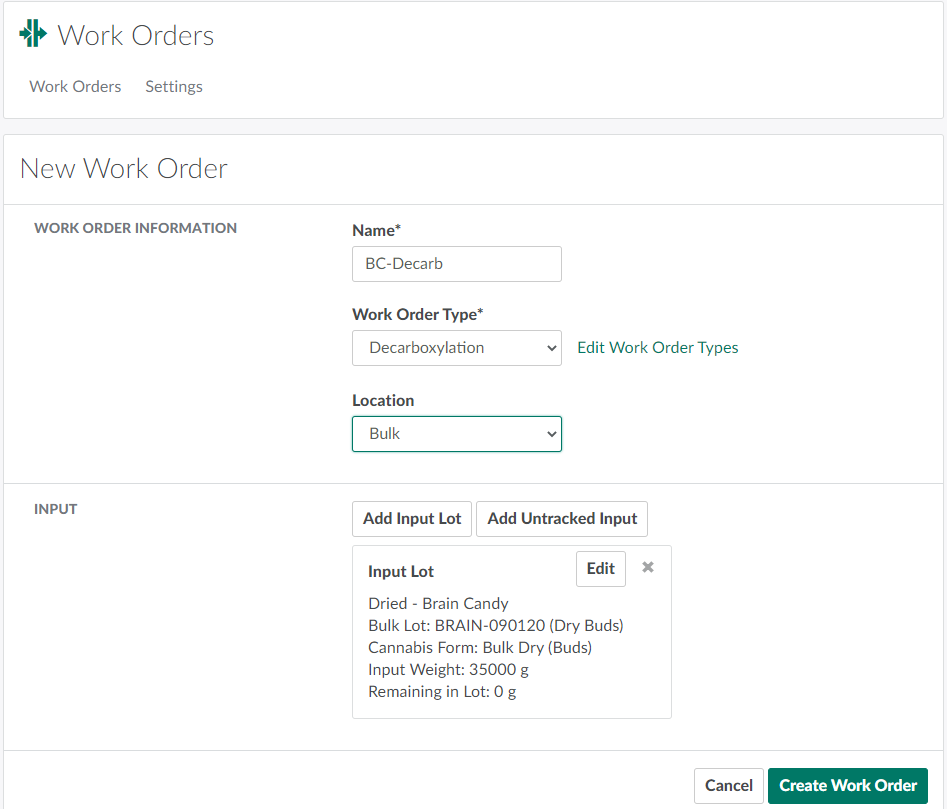
Task: Remove the Input Lot with the X icon
Action: coord(648,567)
